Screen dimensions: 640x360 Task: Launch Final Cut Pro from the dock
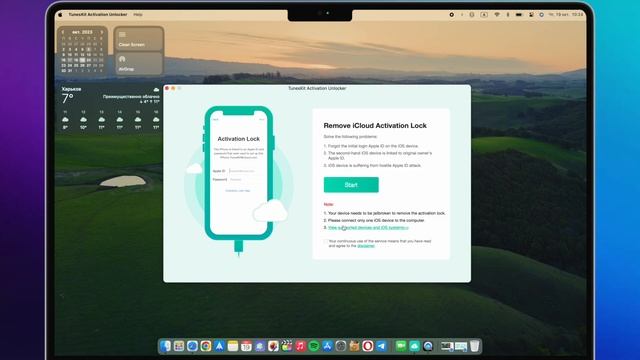287,346
